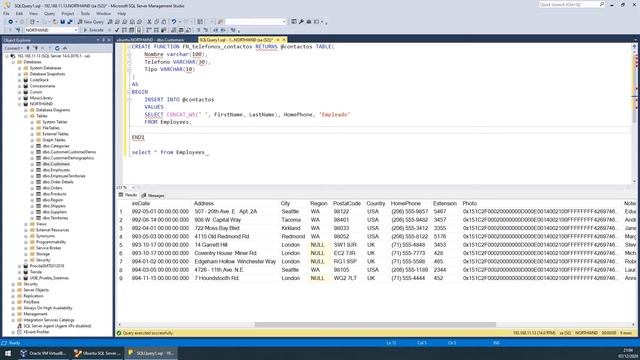Click the Cut scissors icon

(x=149, y=22)
